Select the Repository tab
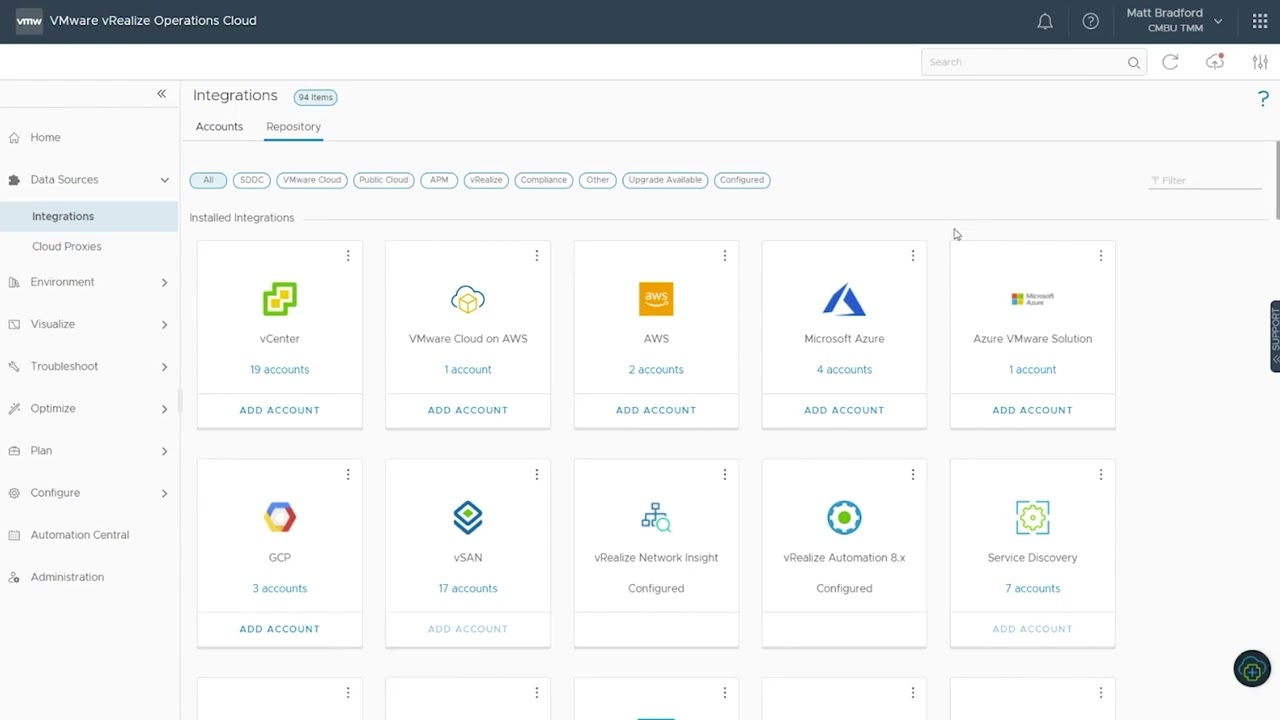Screen dimensions: 1280x720 [x=293, y=127]
